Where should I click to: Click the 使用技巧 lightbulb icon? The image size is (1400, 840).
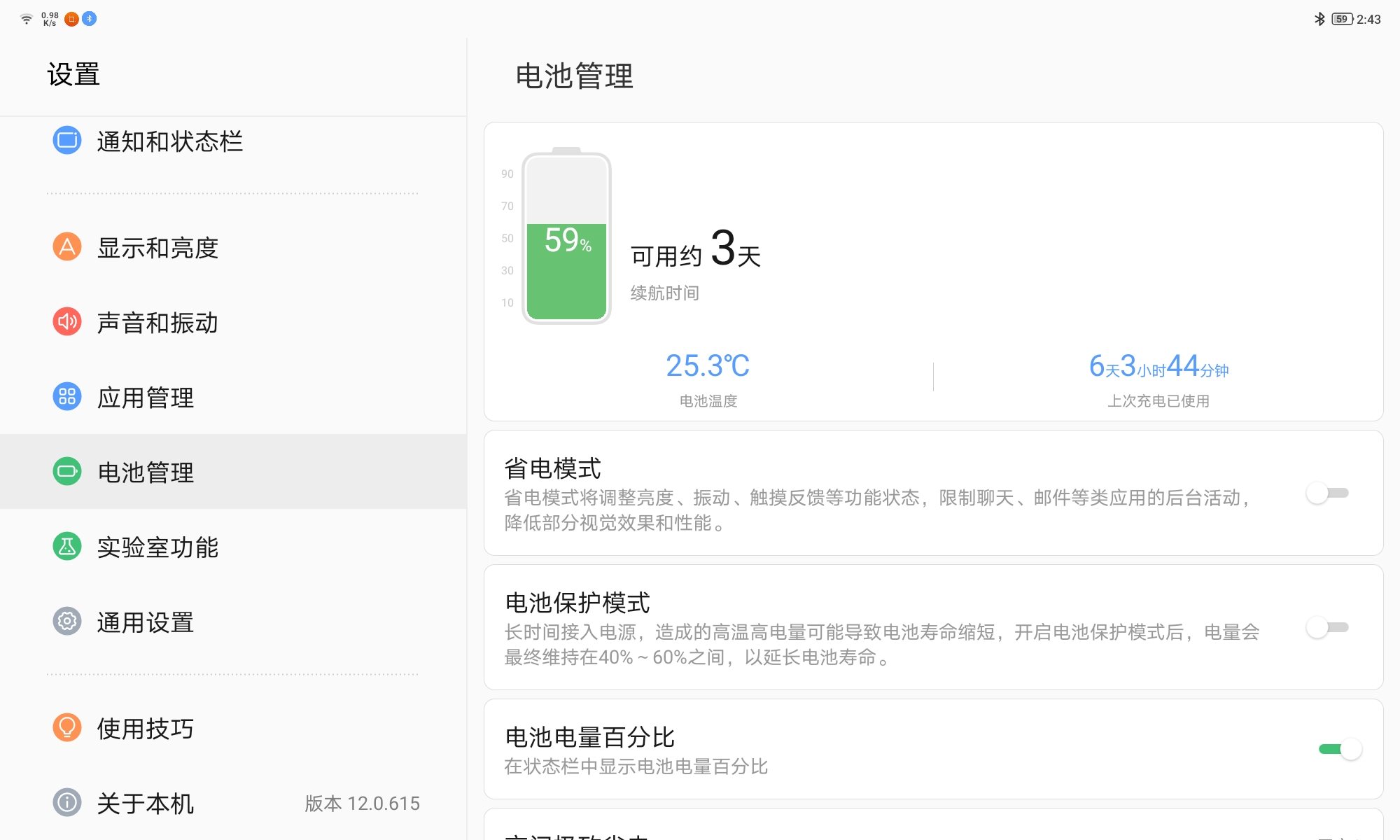click(x=66, y=728)
